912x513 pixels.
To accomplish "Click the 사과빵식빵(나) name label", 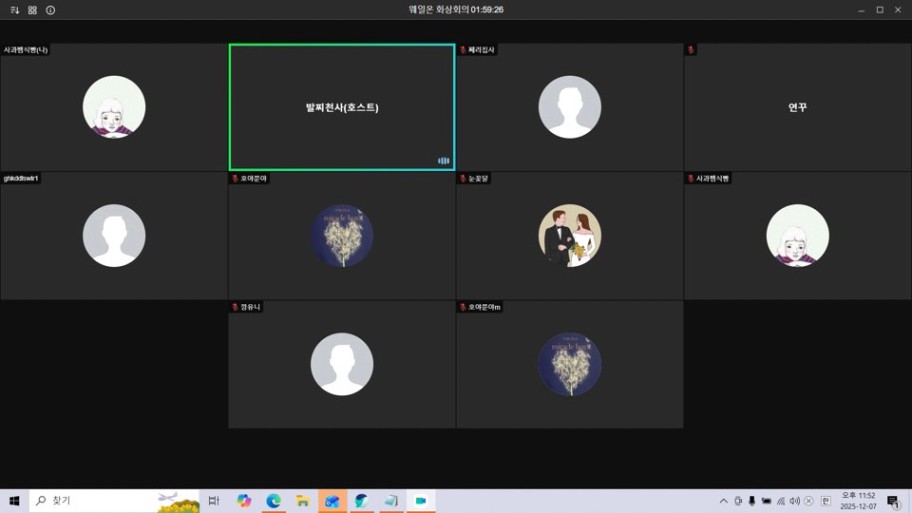I will point(26,50).
